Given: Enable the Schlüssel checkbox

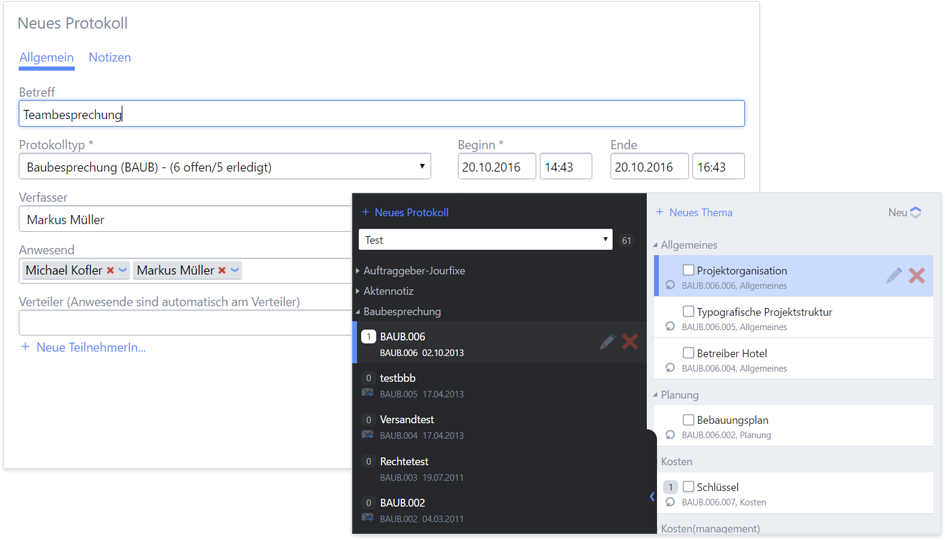Looking at the screenshot, I should [688, 487].
